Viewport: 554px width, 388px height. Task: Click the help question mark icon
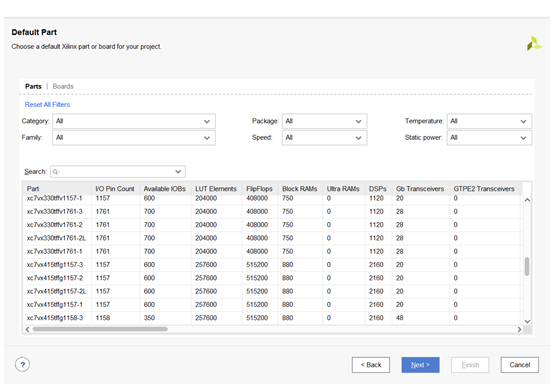(x=22, y=364)
